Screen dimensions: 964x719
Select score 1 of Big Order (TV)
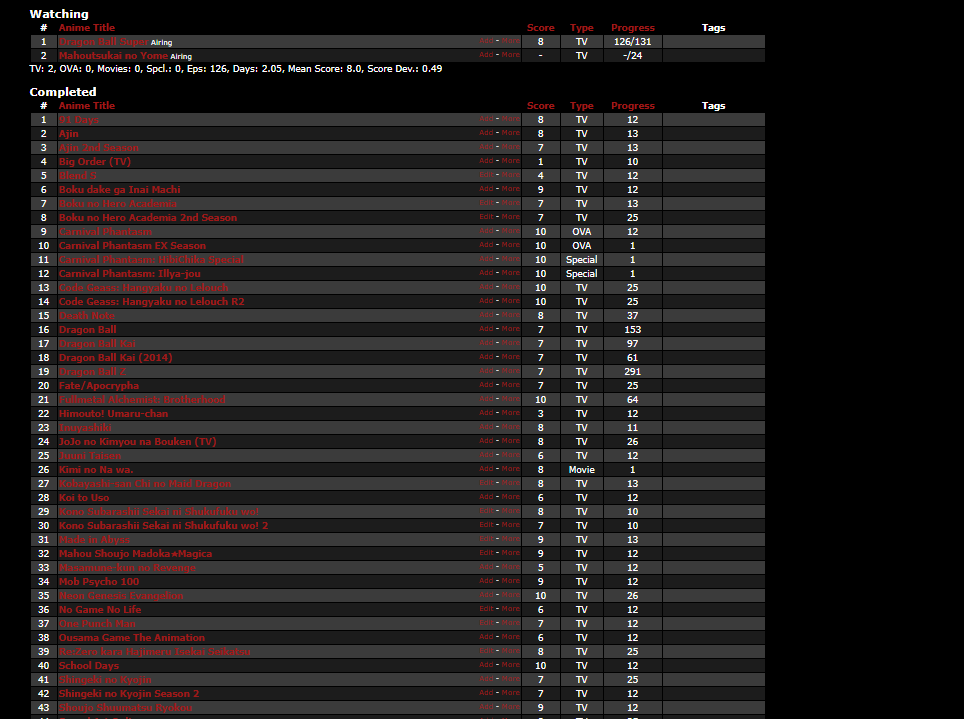point(540,162)
